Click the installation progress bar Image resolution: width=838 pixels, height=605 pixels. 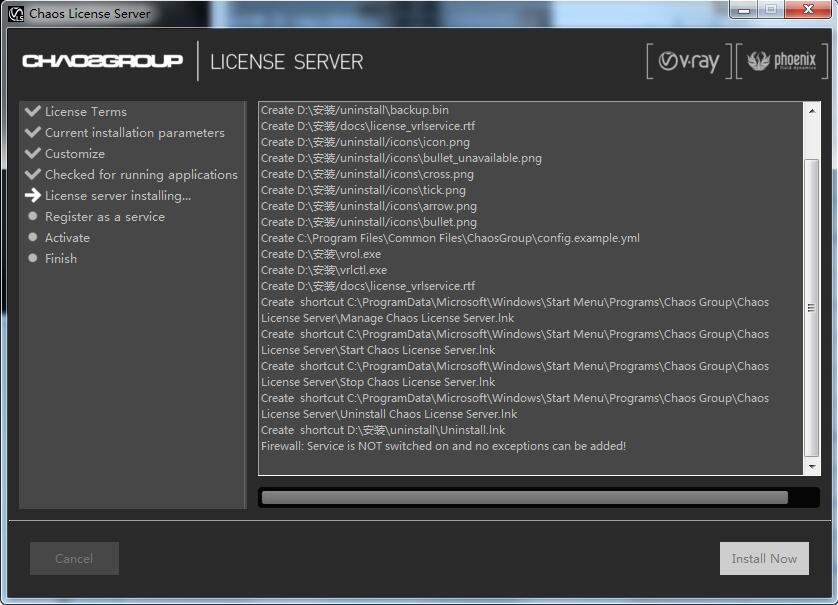pyautogui.click(x=539, y=498)
